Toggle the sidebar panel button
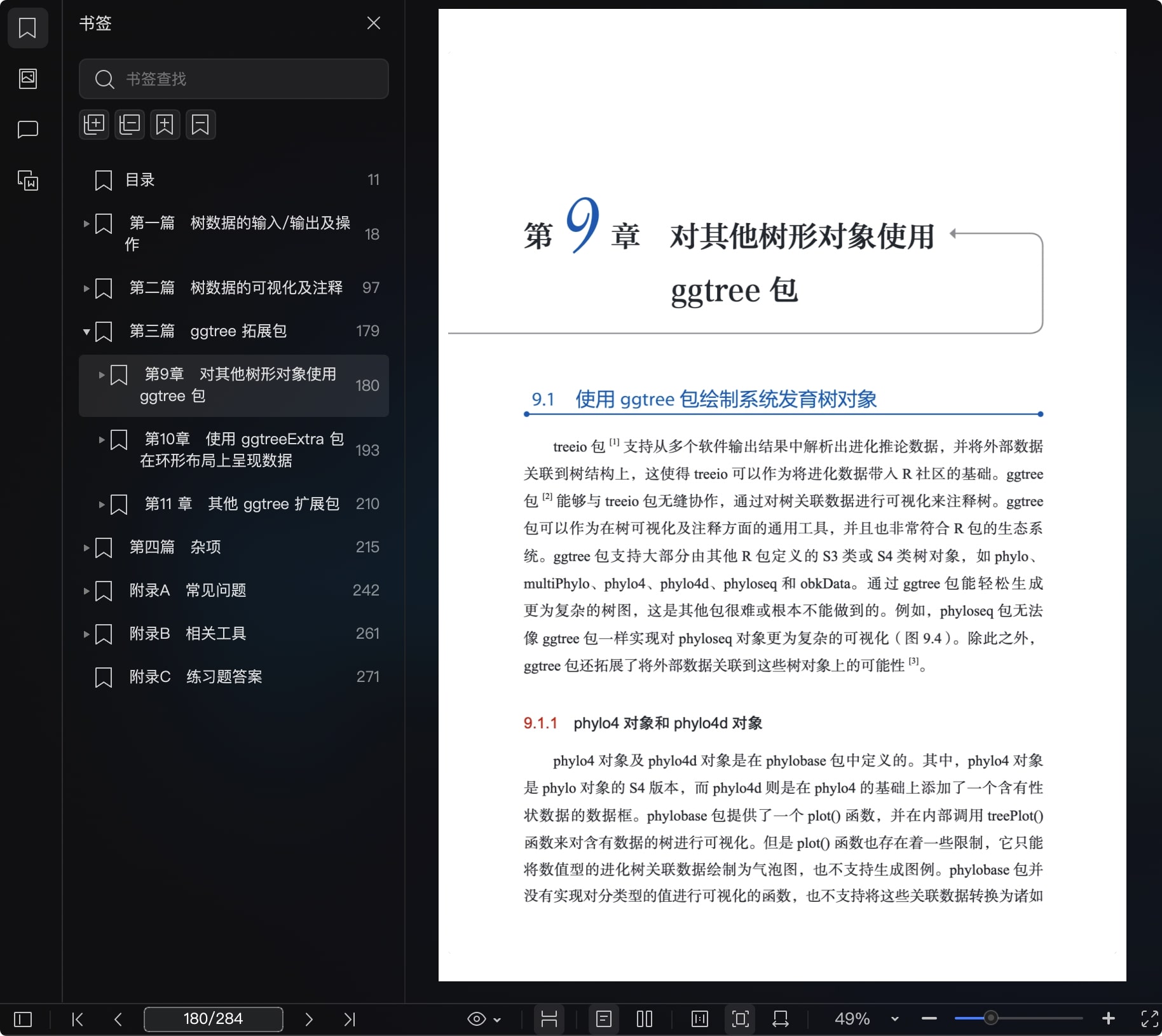This screenshot has width=1162, height=1036. point(23,1019)
